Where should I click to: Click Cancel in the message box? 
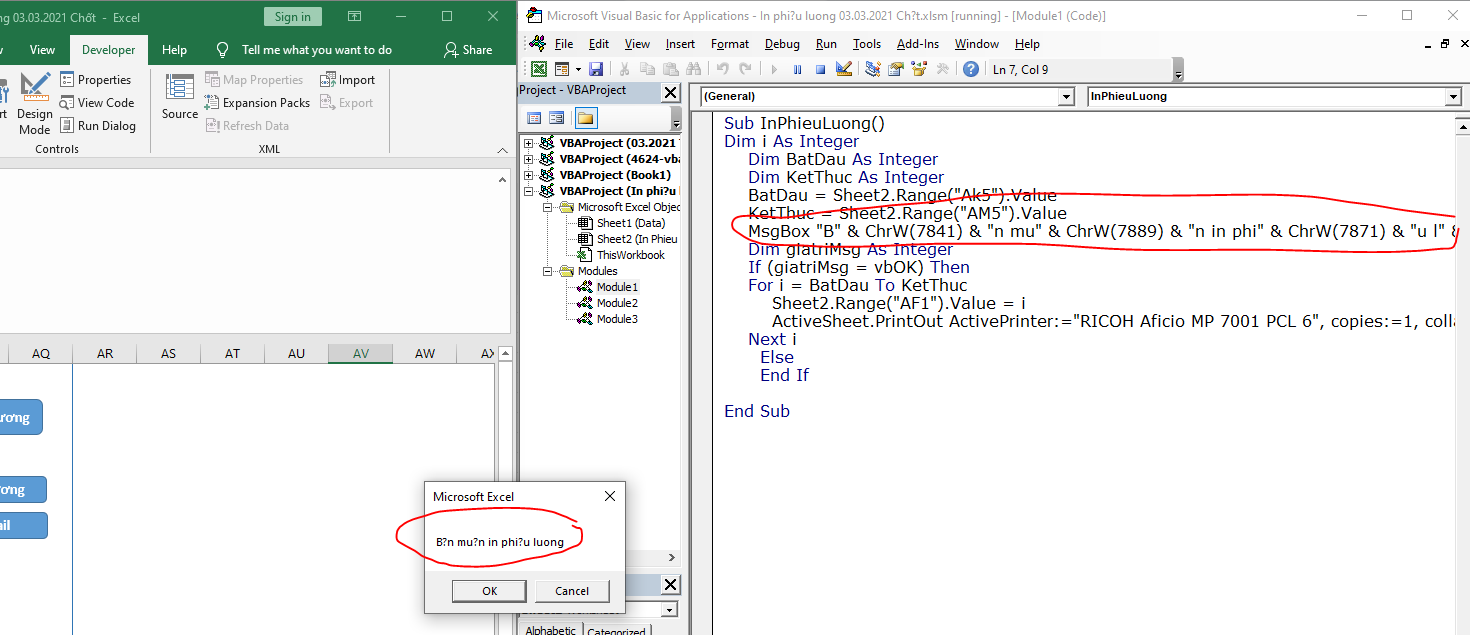pos(571,591)
